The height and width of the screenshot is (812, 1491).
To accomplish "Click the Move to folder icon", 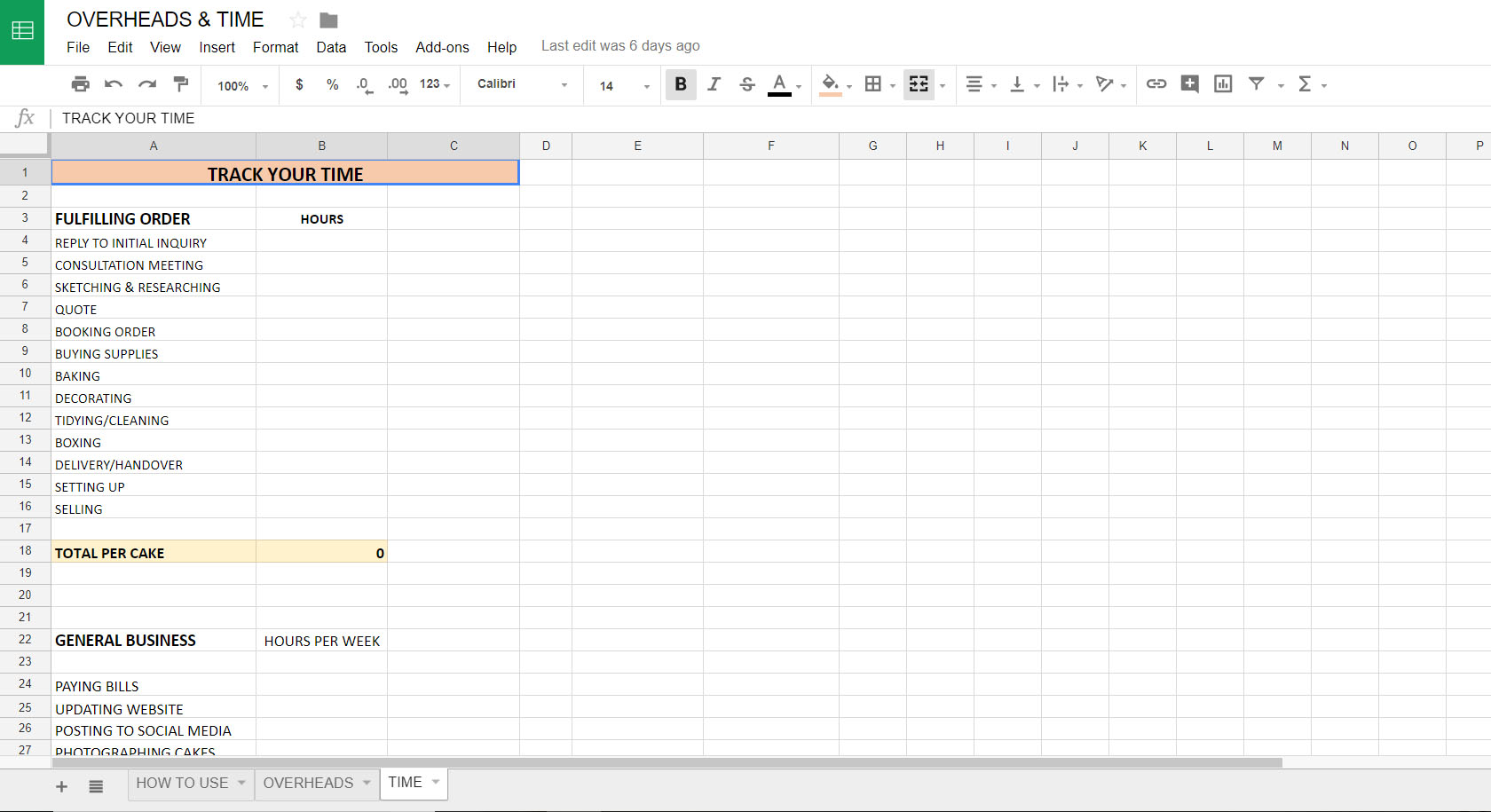I will click(328, 20).
